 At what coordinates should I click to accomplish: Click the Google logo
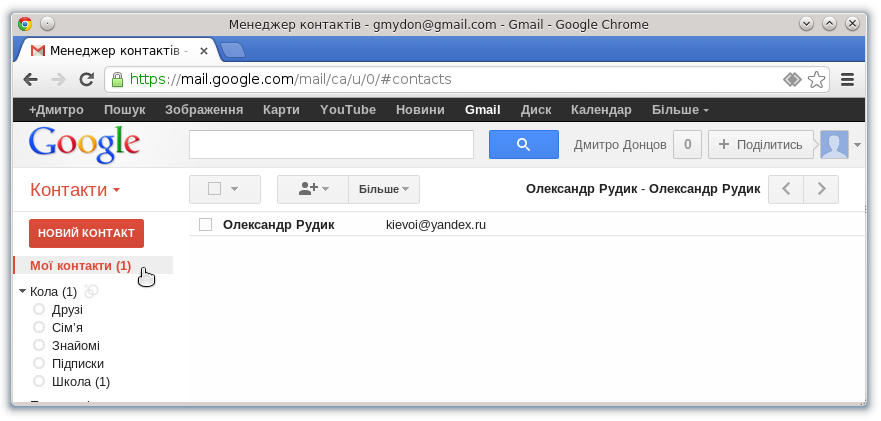click(84, 144)
